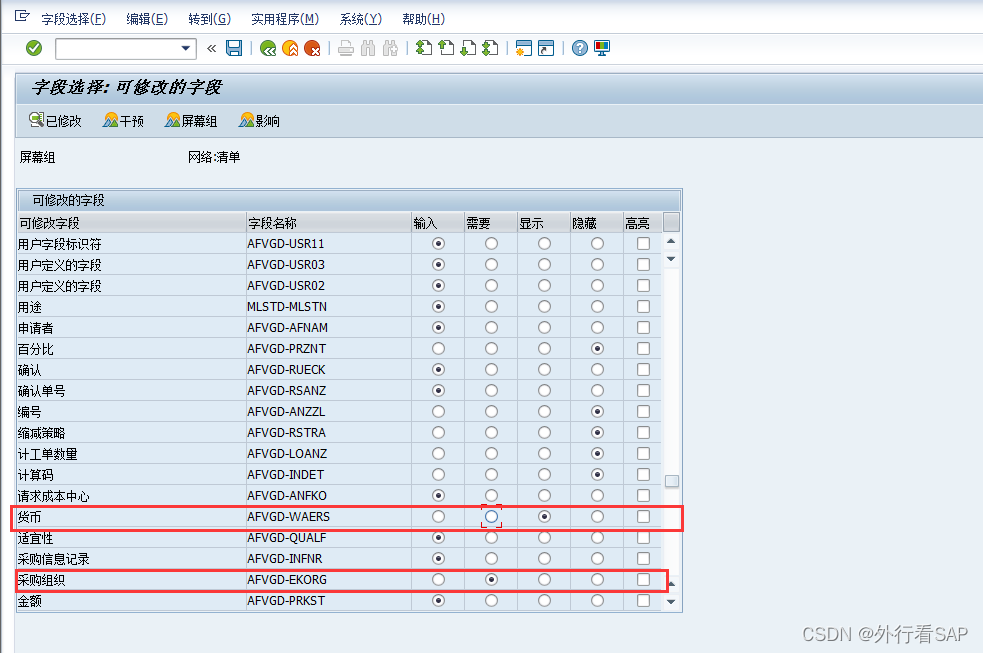Select 输入 radio for AFVGD-EKORG
This screenshot has height=653, width=983.
[438, 580]
